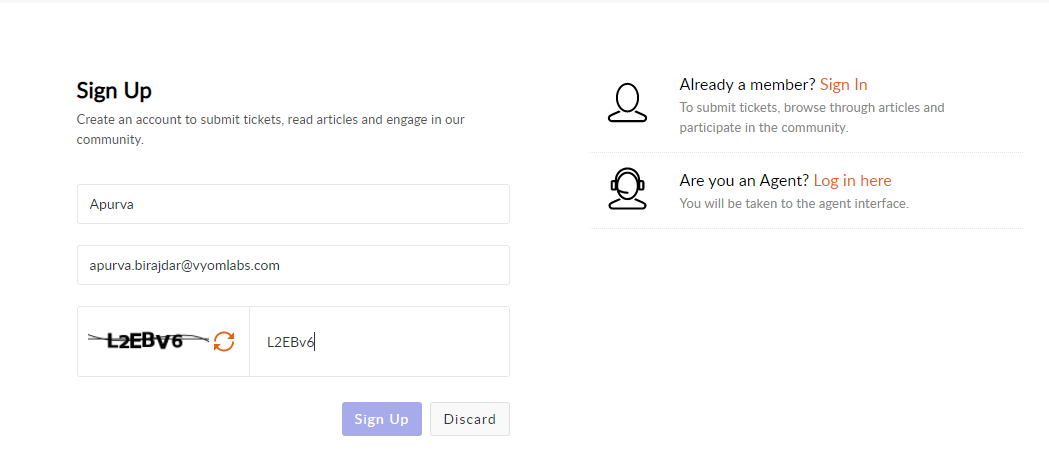1049x458 pixels.
Task: Click the captcha text entry field
Action: click(379, 342)
